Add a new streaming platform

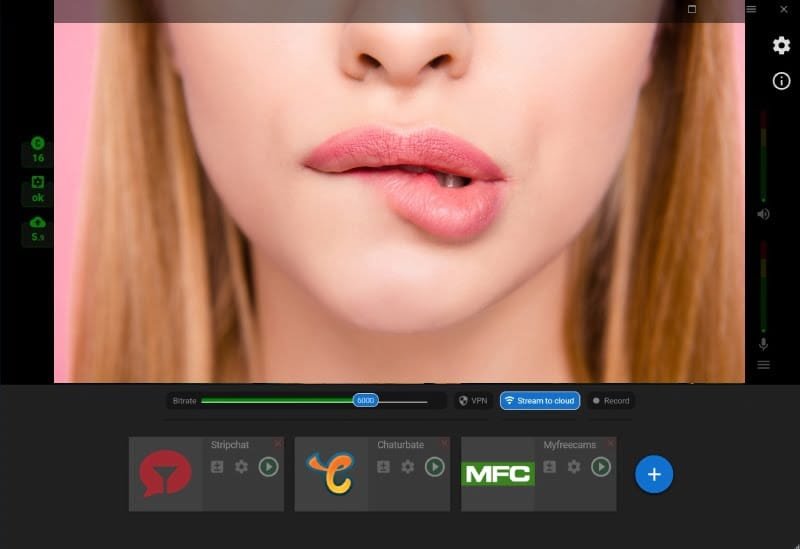[x=654, y=474]
